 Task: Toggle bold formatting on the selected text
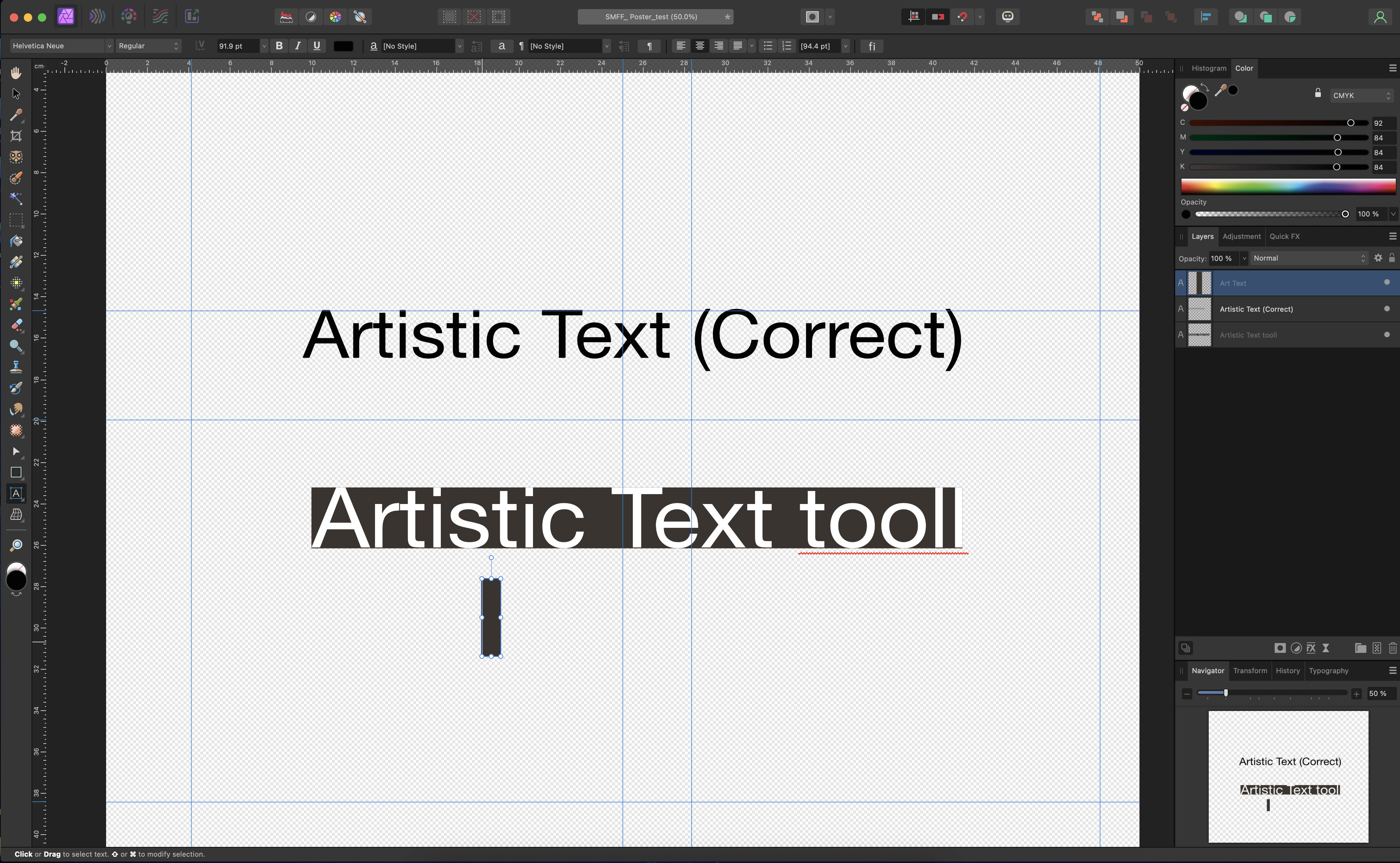tap(279, 46)
